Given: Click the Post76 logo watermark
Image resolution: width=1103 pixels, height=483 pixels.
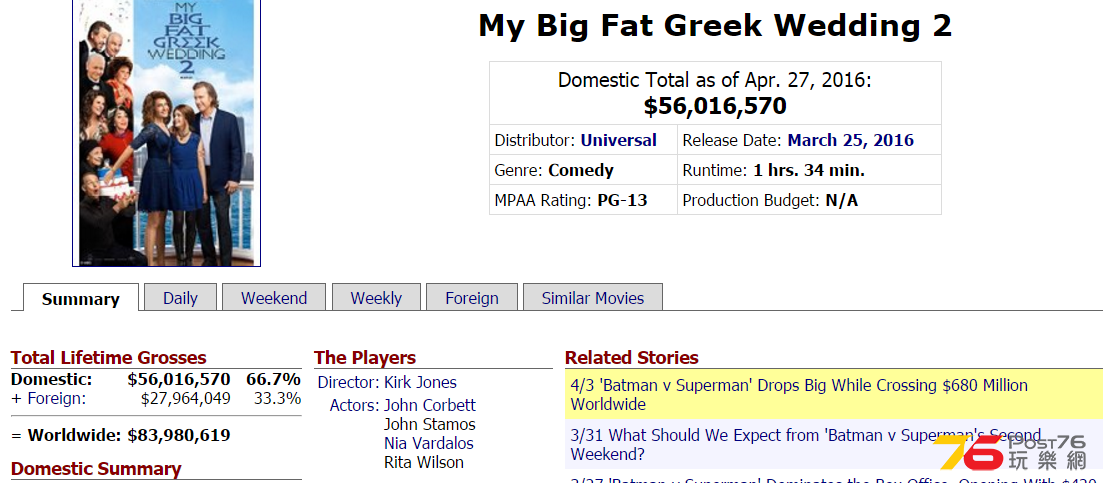Looking at the screenshot, I should click(x=1009, y=453).
